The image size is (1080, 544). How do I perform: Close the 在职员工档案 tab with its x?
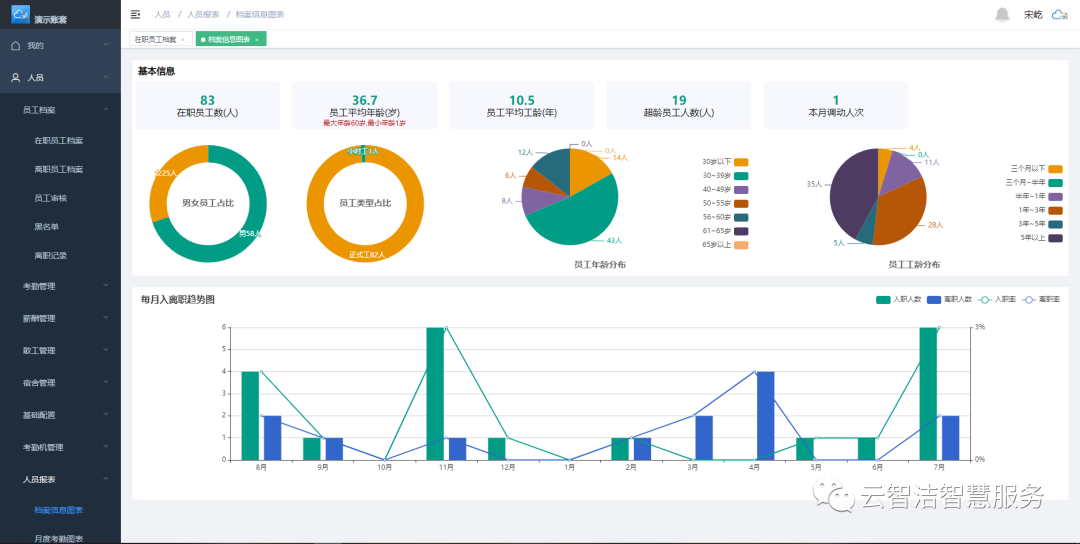tap(183, 39)
